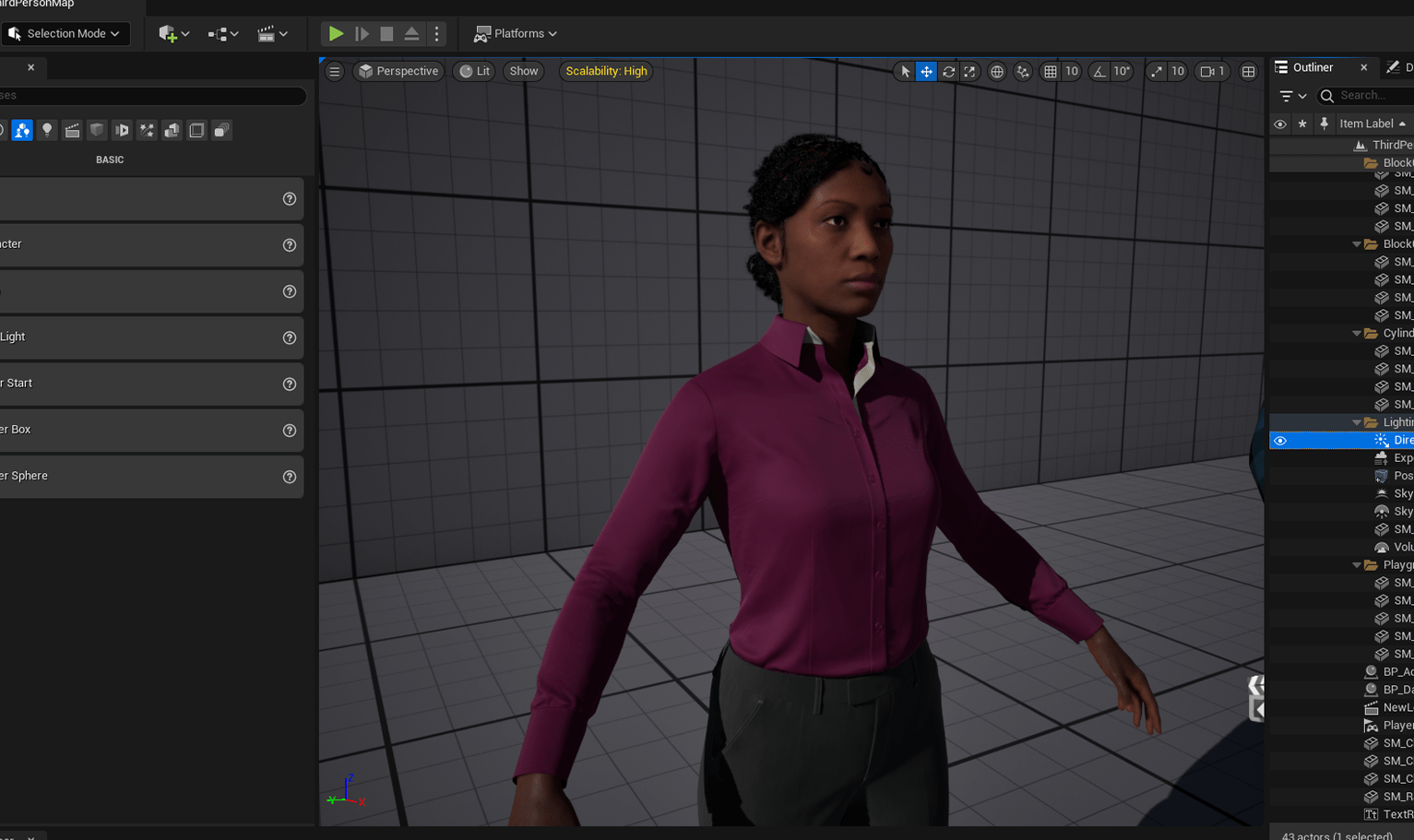Open the Cinematics clapperboard category
The image size is (1414, 840).
[x=72, y=130]
